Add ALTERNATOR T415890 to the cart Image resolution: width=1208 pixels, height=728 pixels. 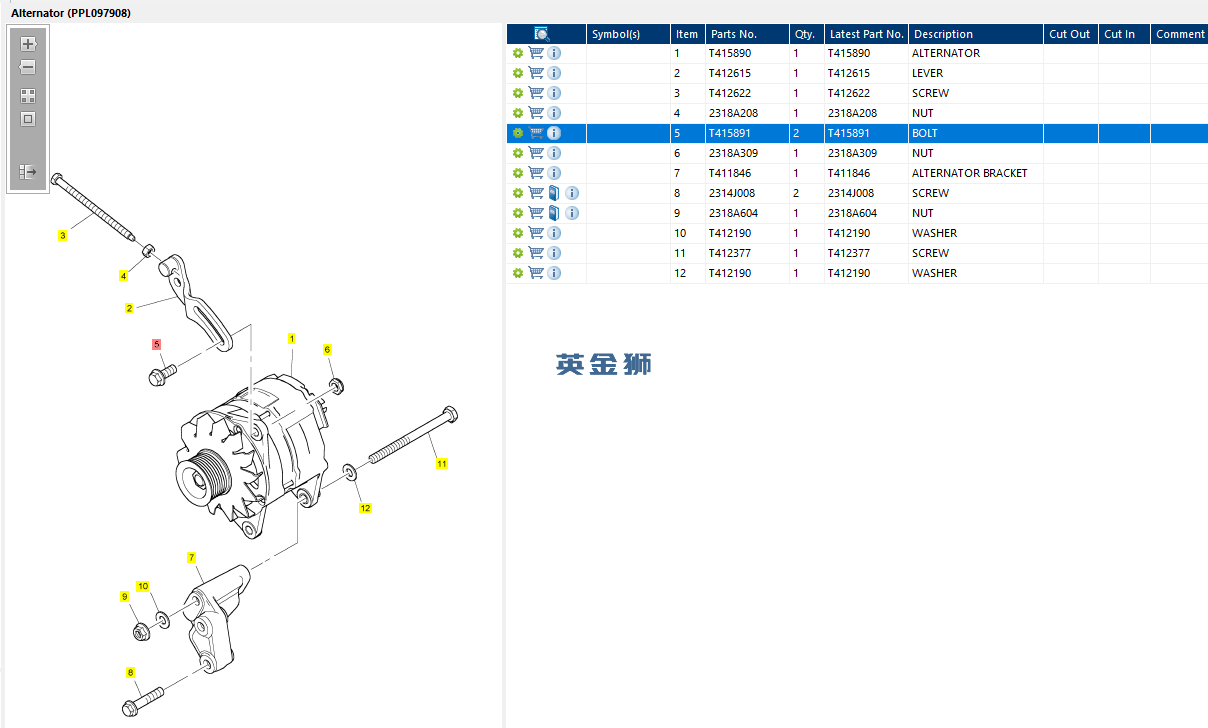click(x=536, y=53)
